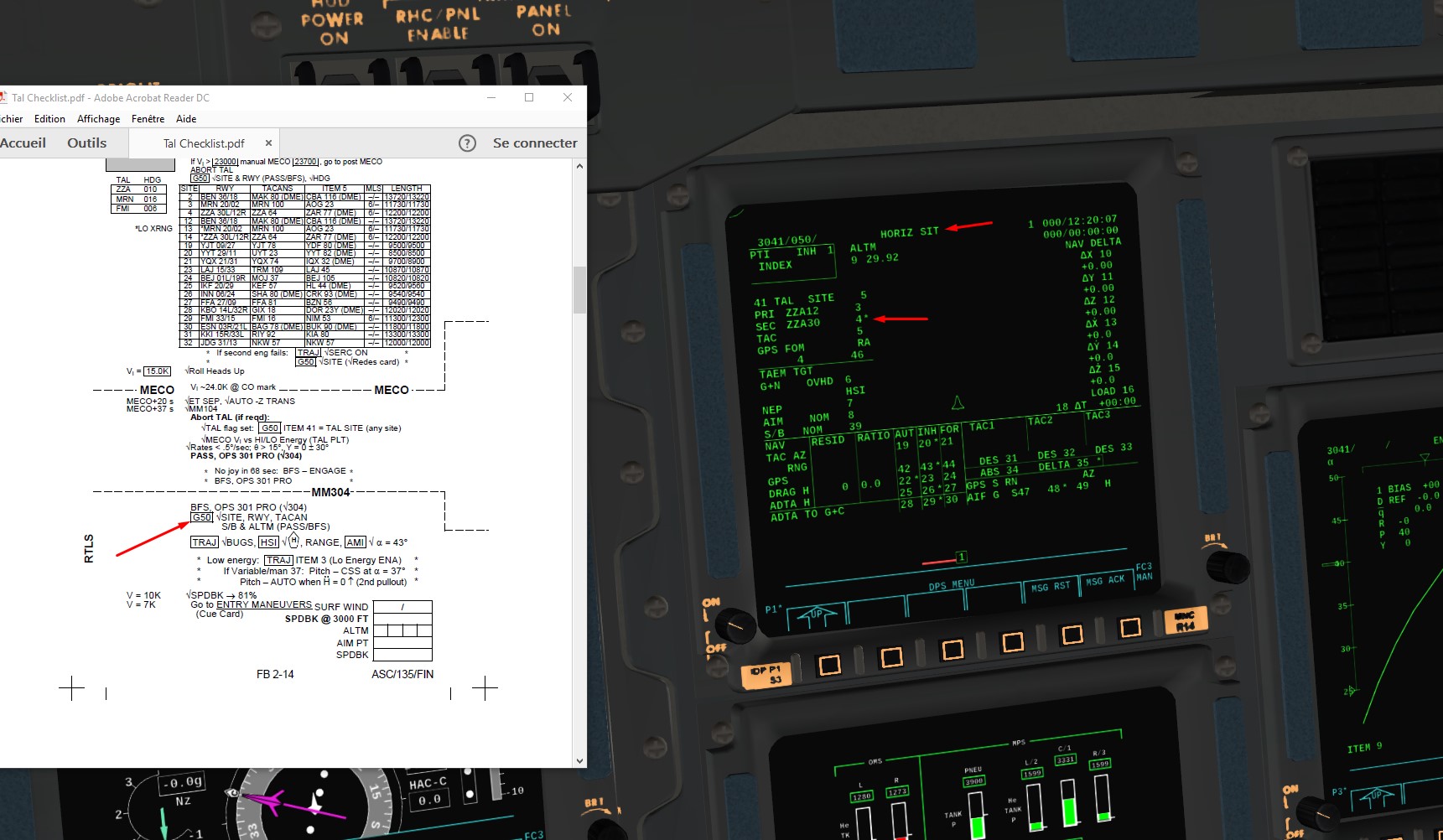The height and width of the screenshot is (840, 1443).
Task: Click the 'ADTA TO G+C' line
Action: click(807, 514)
